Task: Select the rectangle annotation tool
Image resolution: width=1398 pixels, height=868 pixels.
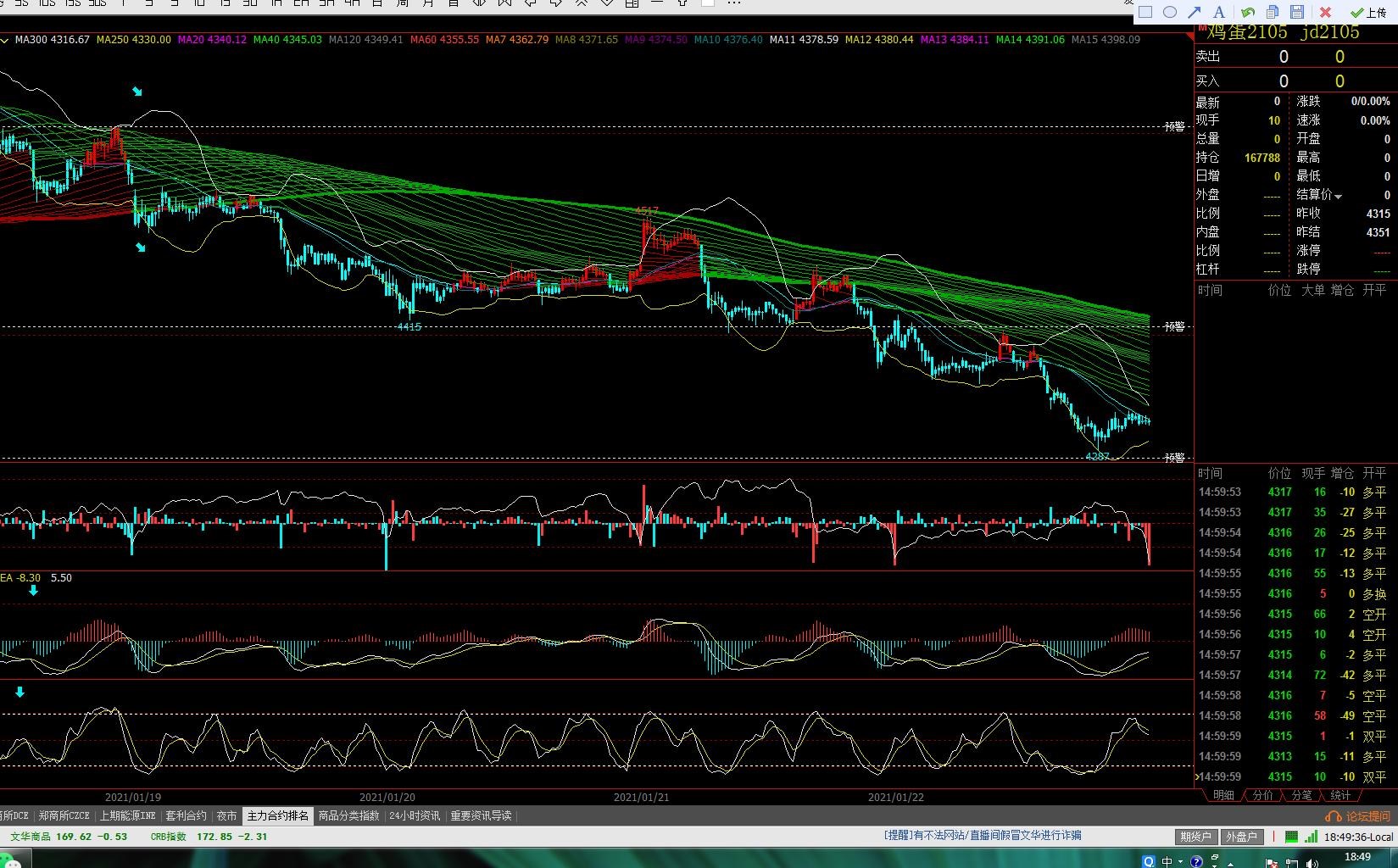Action: 1145,12
